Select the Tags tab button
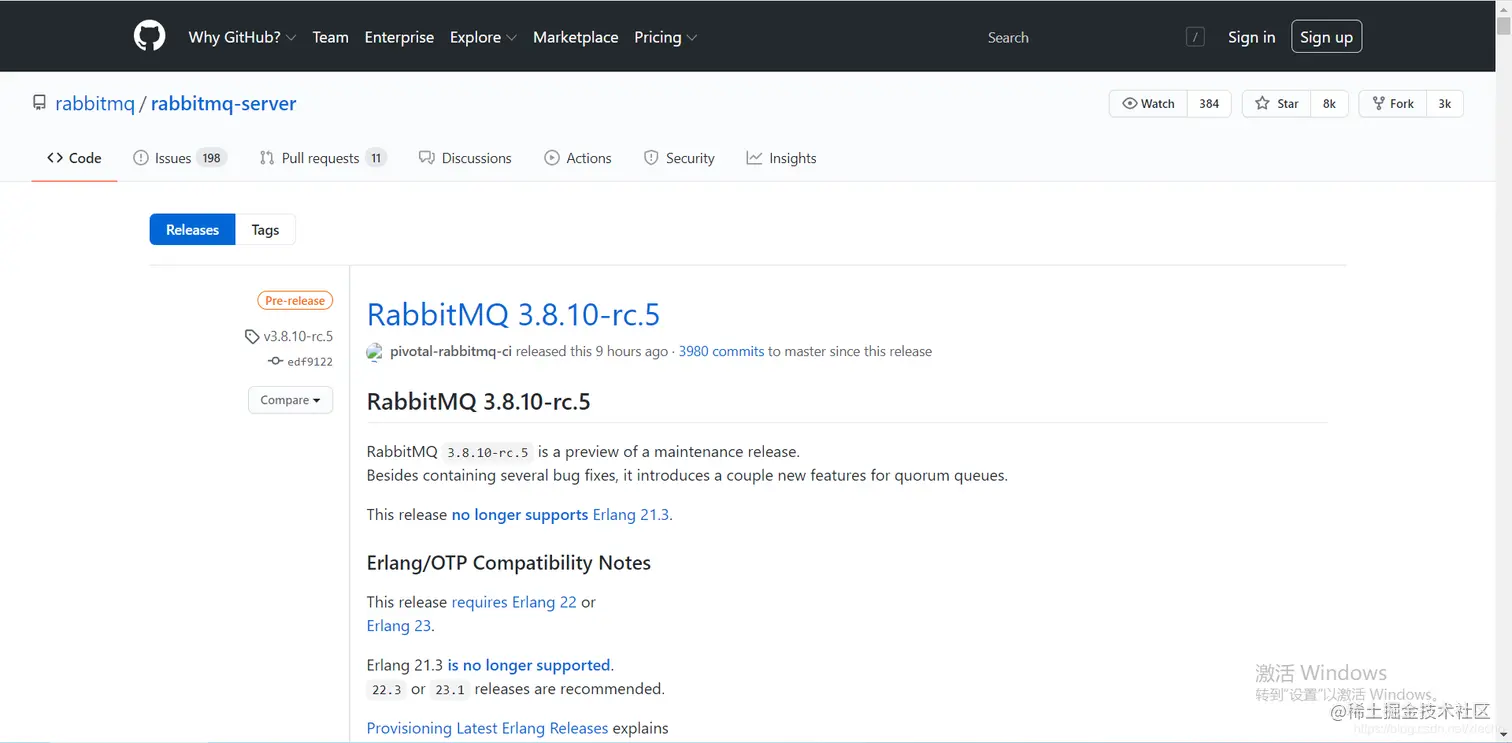 click(265, 230)
